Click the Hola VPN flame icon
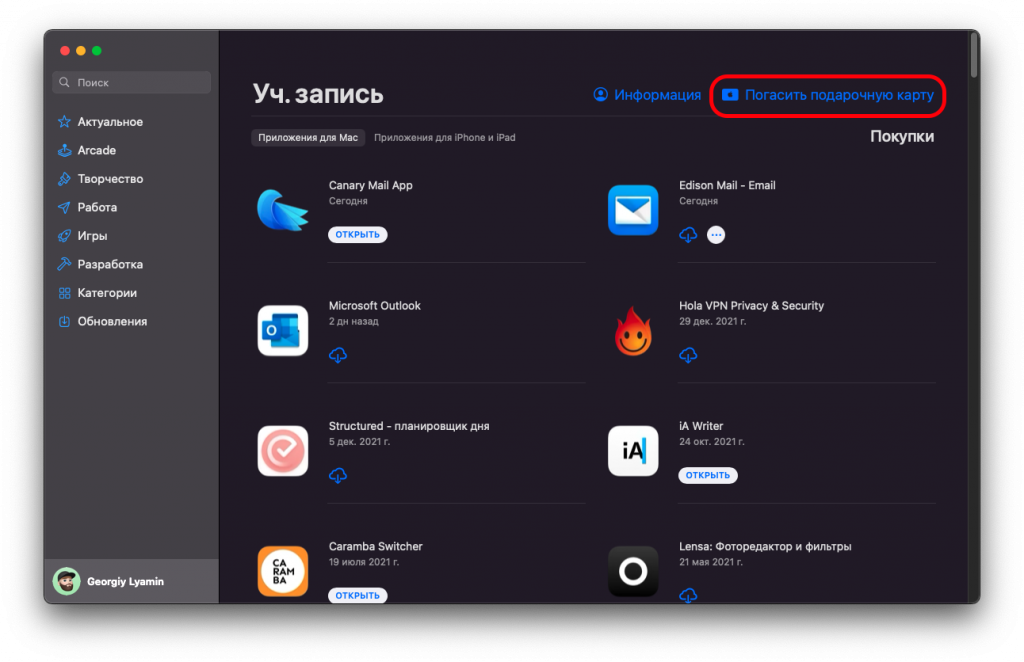 633,331
